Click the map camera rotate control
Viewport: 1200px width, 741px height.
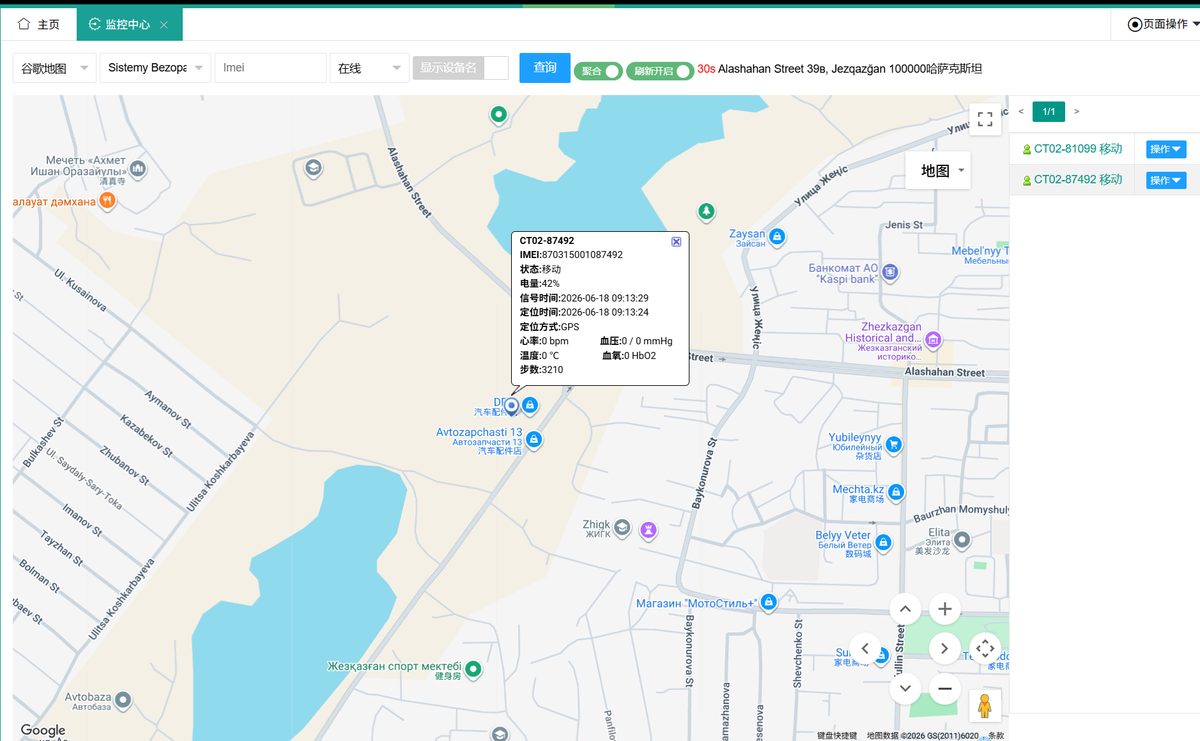click(x=985, y=648)
